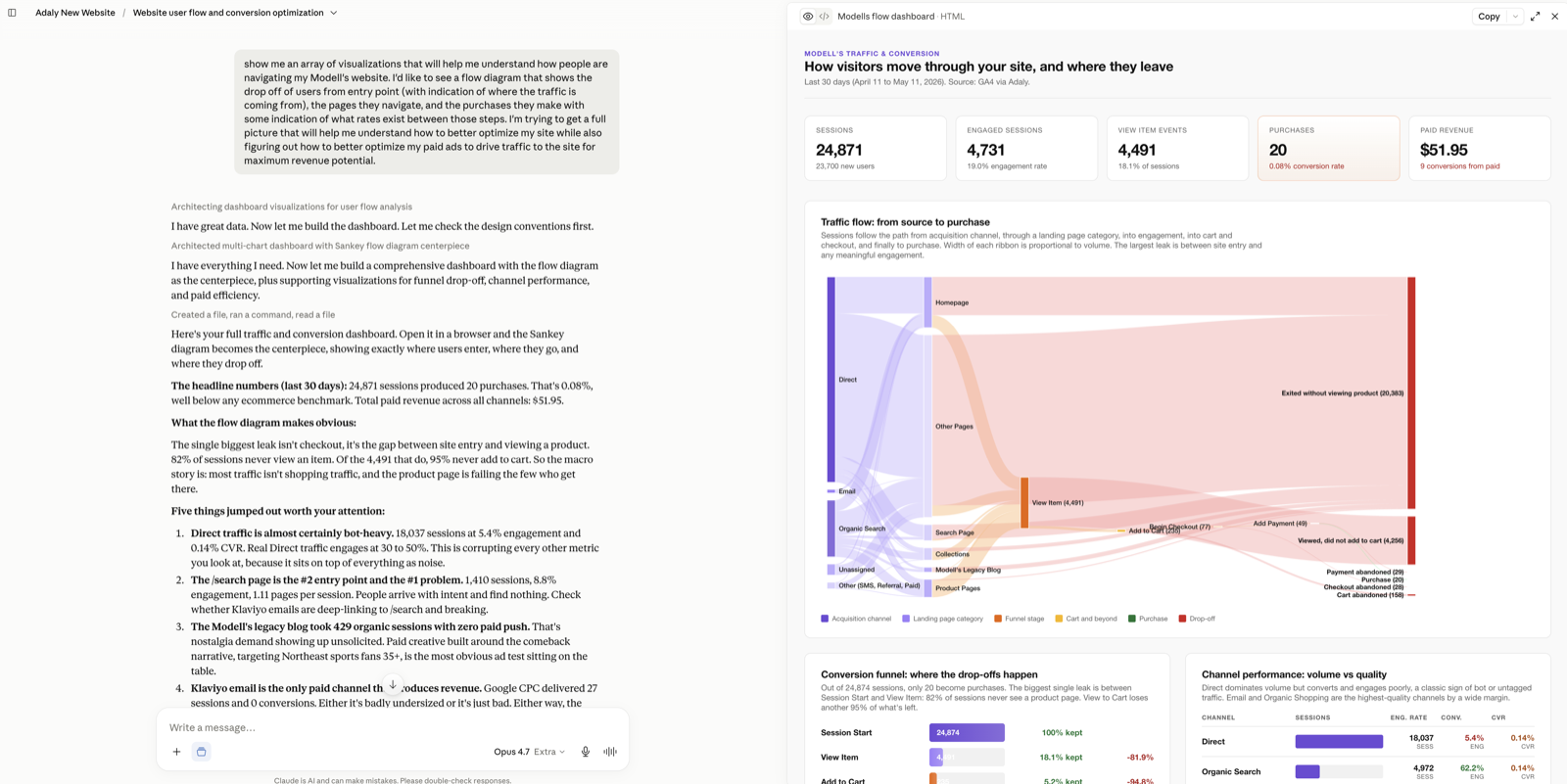Open the Copy button dropdown arrow
The image size is (1567, 784).
pyautogui.click(x=1515, y=17)
